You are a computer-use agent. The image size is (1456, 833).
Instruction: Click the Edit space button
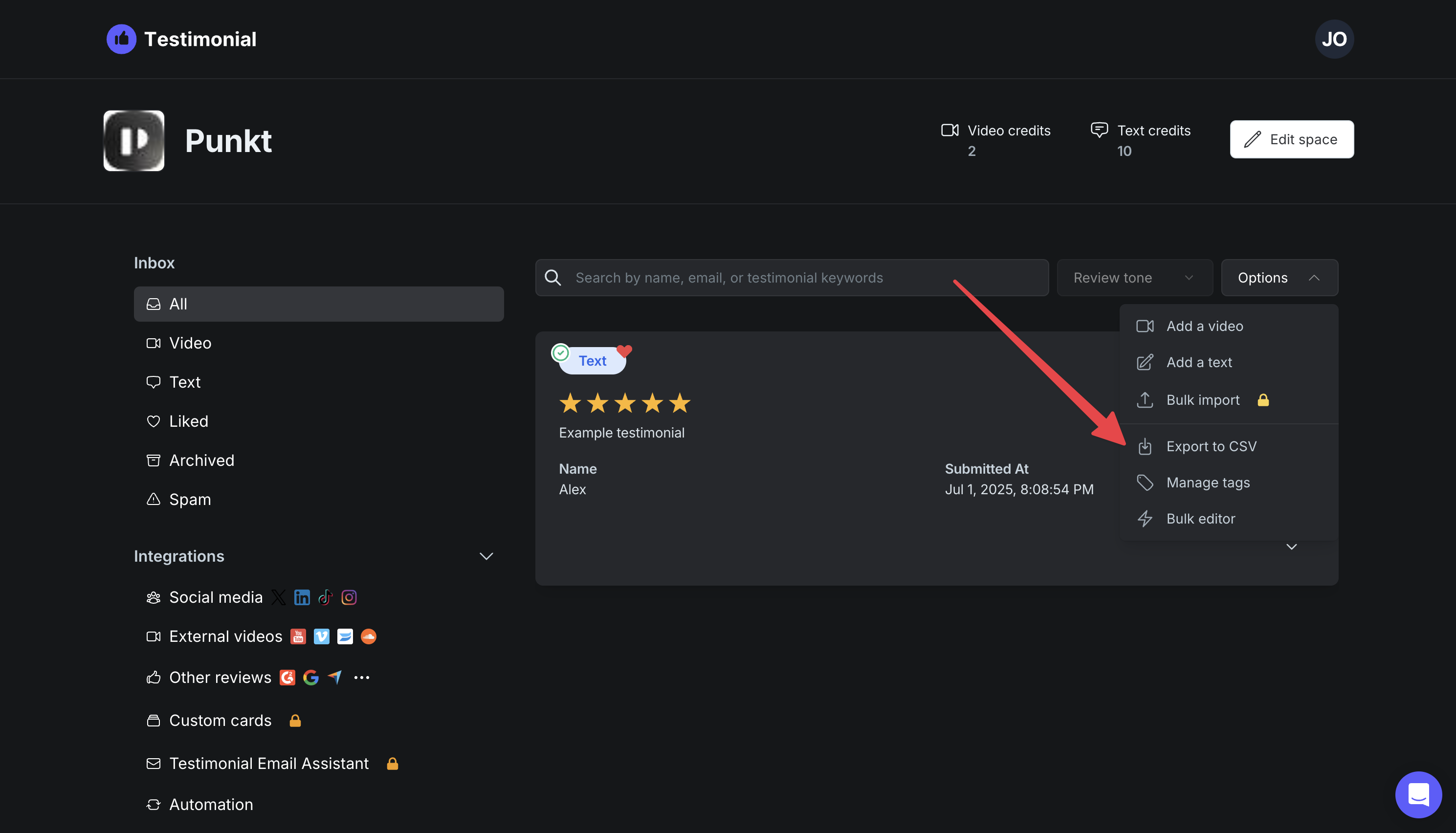[x=1291, y=139]
